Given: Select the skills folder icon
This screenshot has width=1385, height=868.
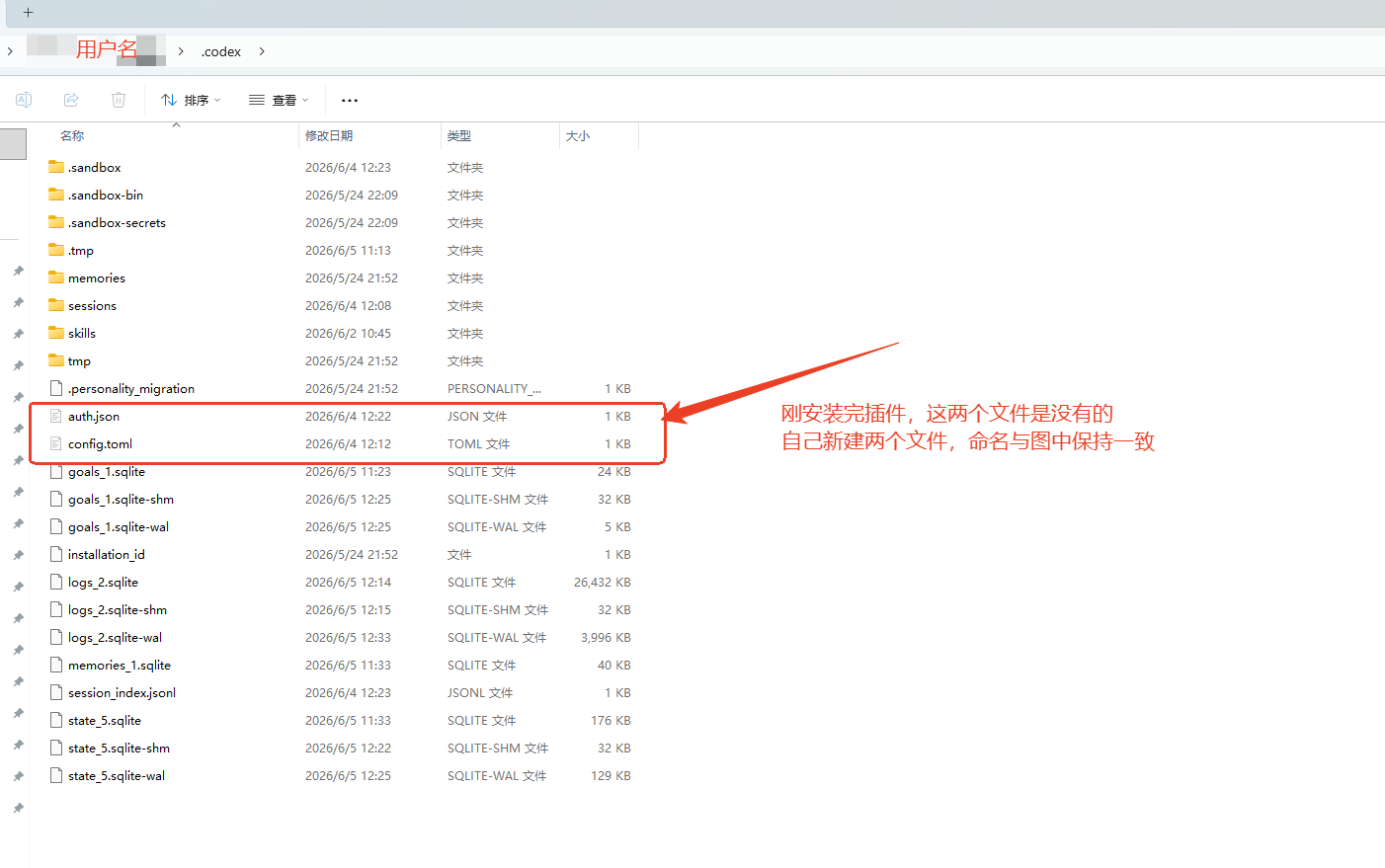Looking at the screenshot, I should (56, 333).
